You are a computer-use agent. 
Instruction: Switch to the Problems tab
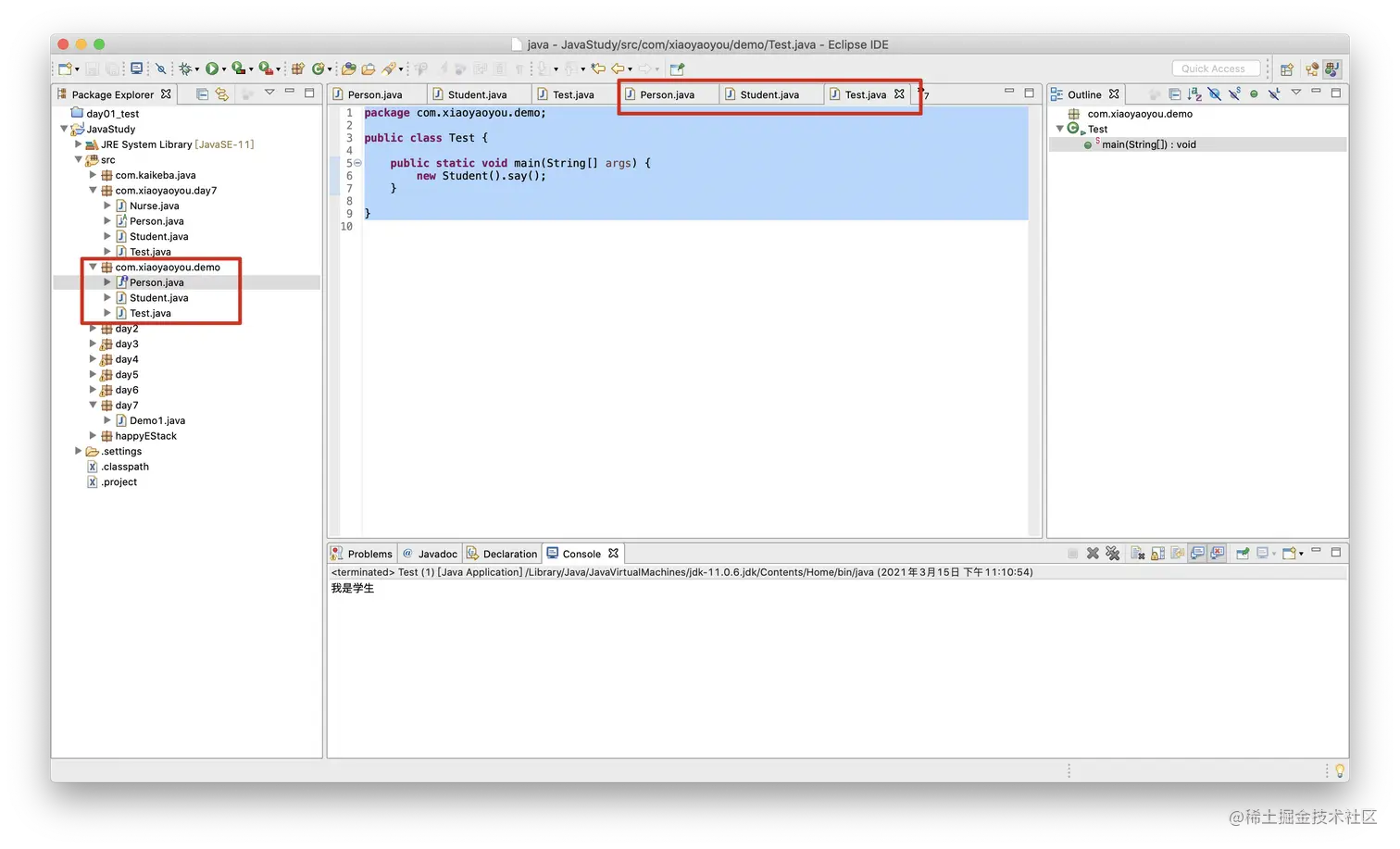click(362, 554)
